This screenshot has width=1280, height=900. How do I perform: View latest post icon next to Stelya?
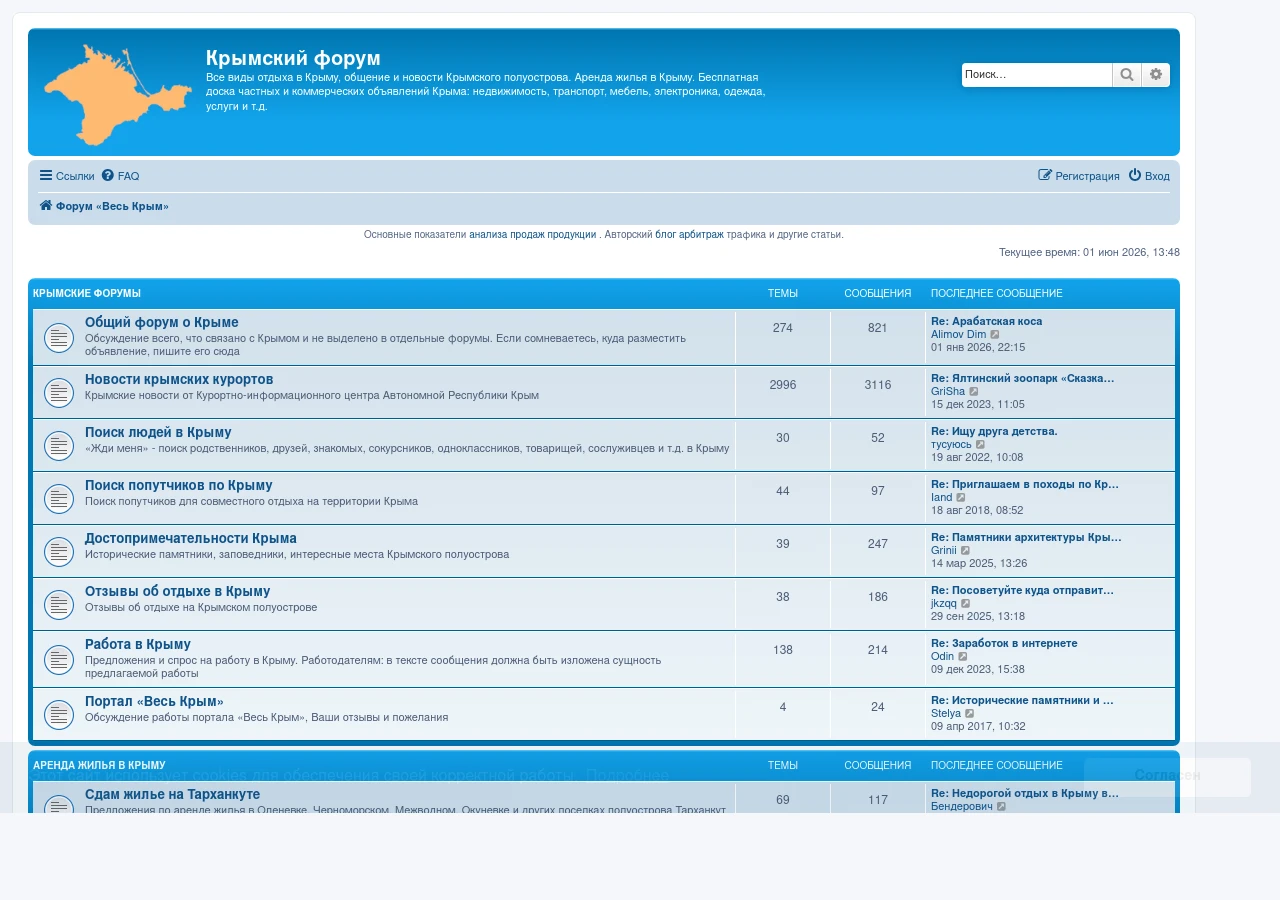click(x=970, y=714)
